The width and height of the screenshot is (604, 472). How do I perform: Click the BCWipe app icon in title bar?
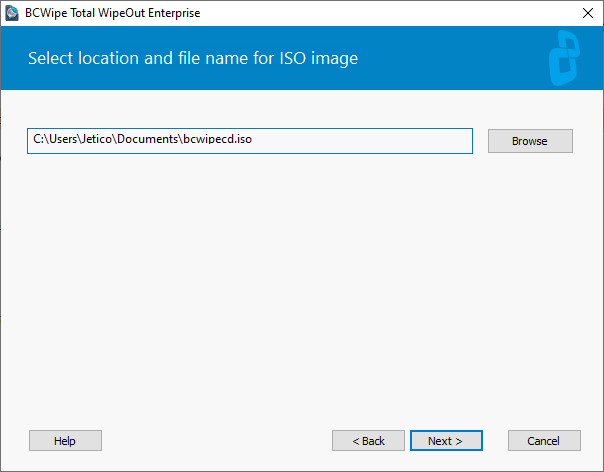click(12, 13)
